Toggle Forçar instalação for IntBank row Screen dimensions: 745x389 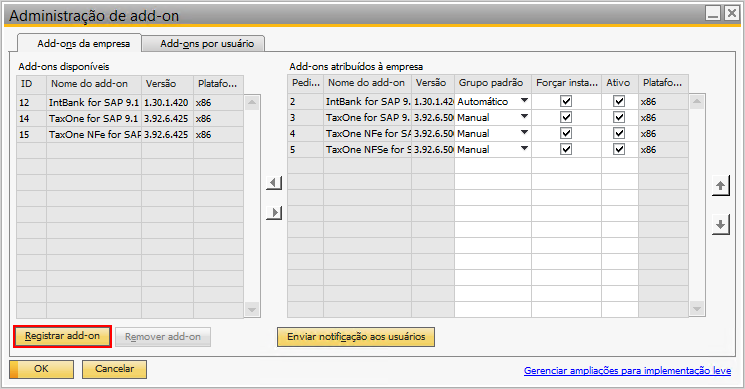(x=566, y=101)
